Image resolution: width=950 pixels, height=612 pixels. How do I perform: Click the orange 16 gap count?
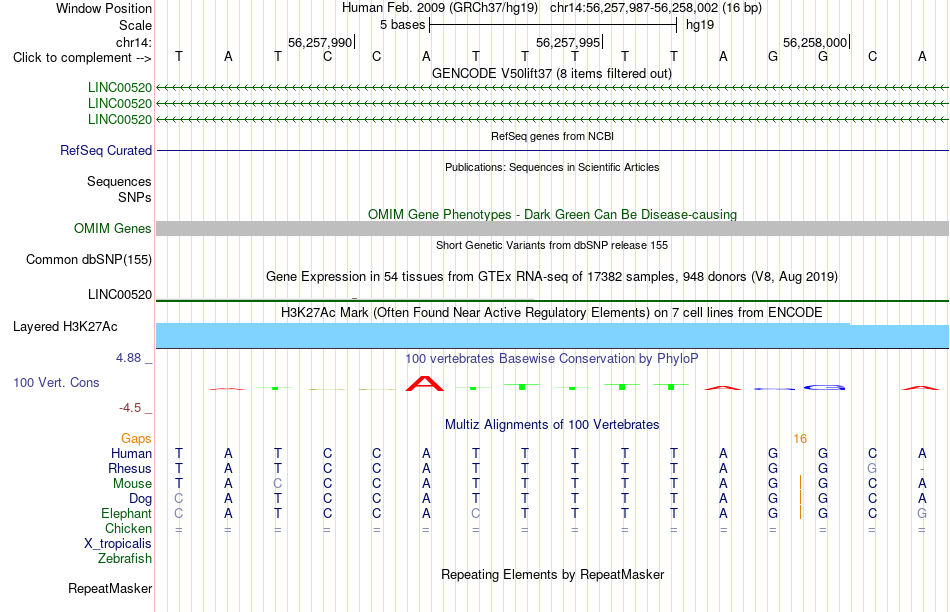click(x=800, y=439)
